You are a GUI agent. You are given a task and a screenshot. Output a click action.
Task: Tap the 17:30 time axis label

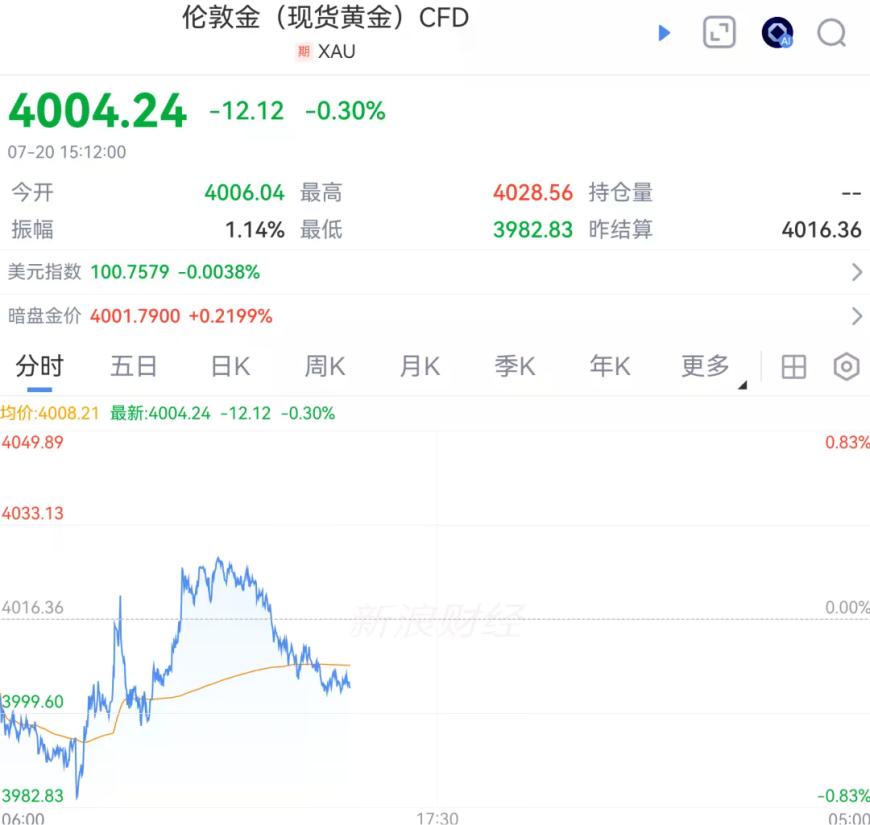(x=438, y=818)
